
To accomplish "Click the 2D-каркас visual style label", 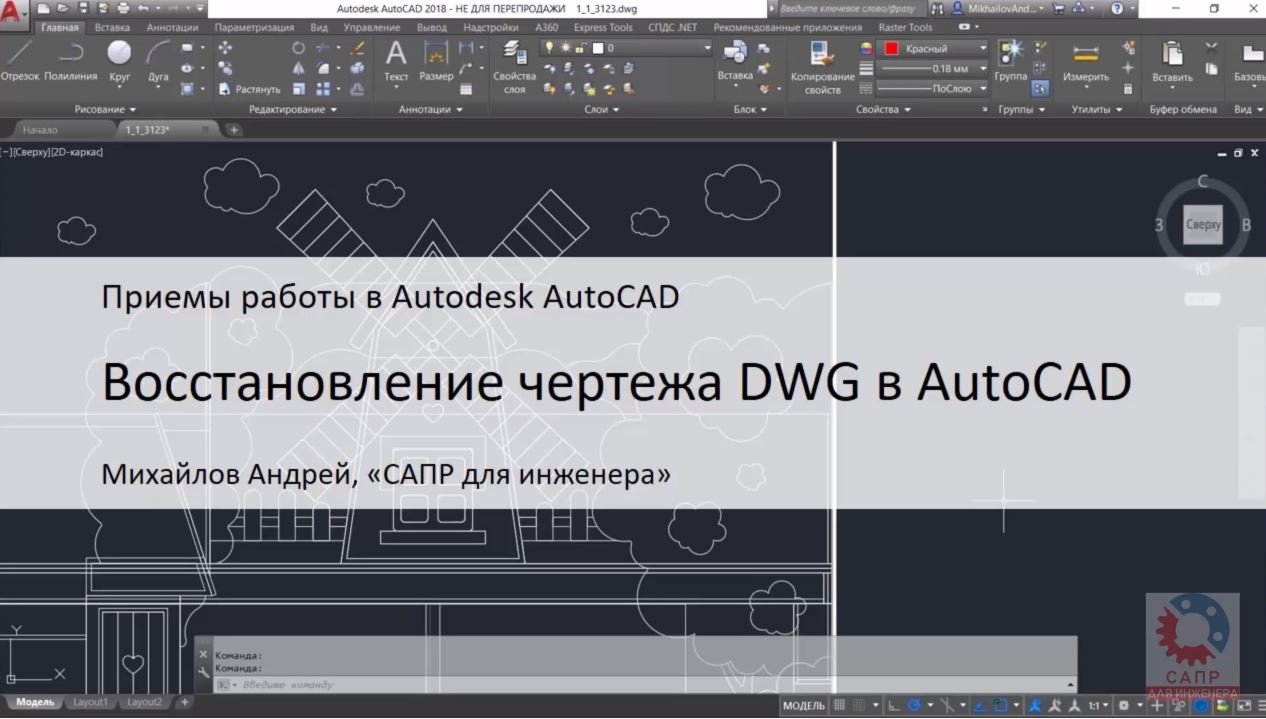I will [77, 152].
